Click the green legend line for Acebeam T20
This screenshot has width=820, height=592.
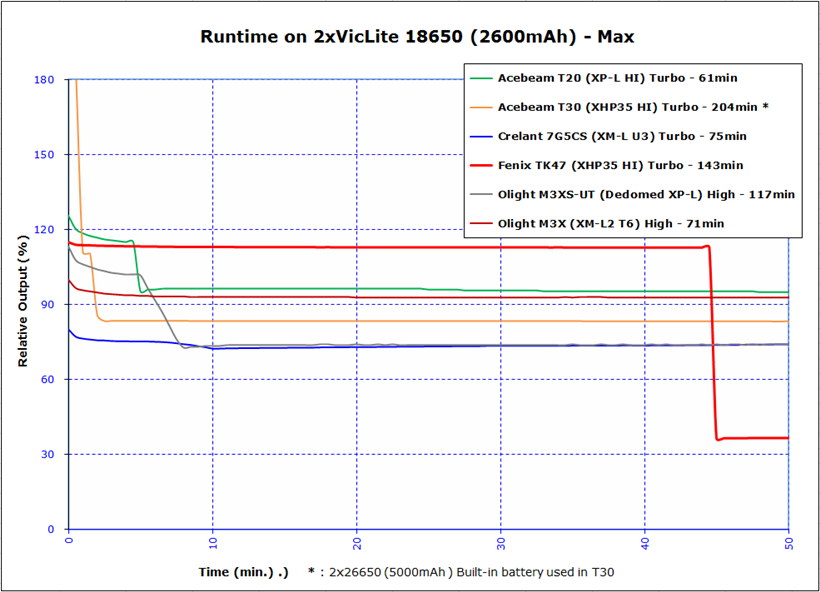click(x=481, y=78)
